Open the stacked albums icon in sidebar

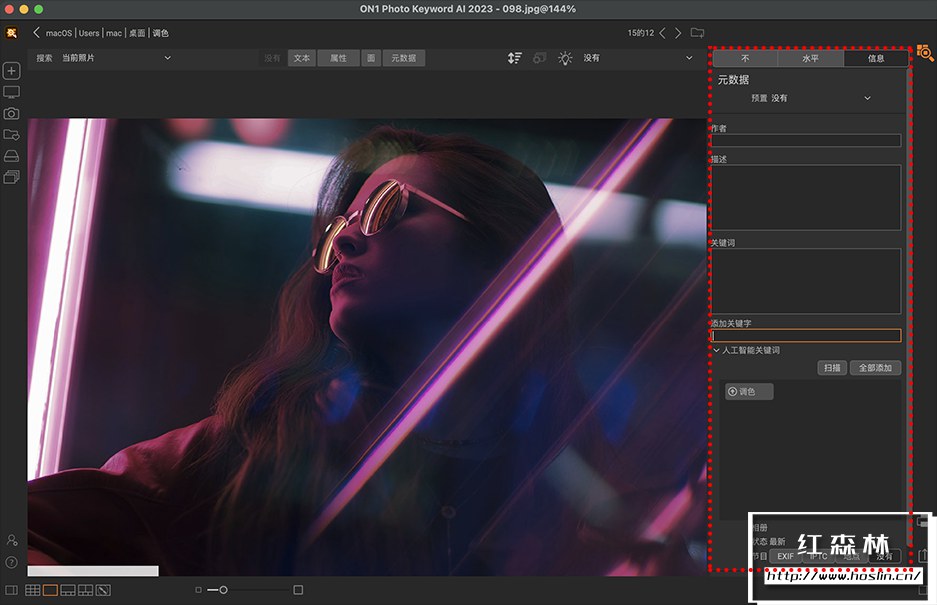(x=12, y=177)
